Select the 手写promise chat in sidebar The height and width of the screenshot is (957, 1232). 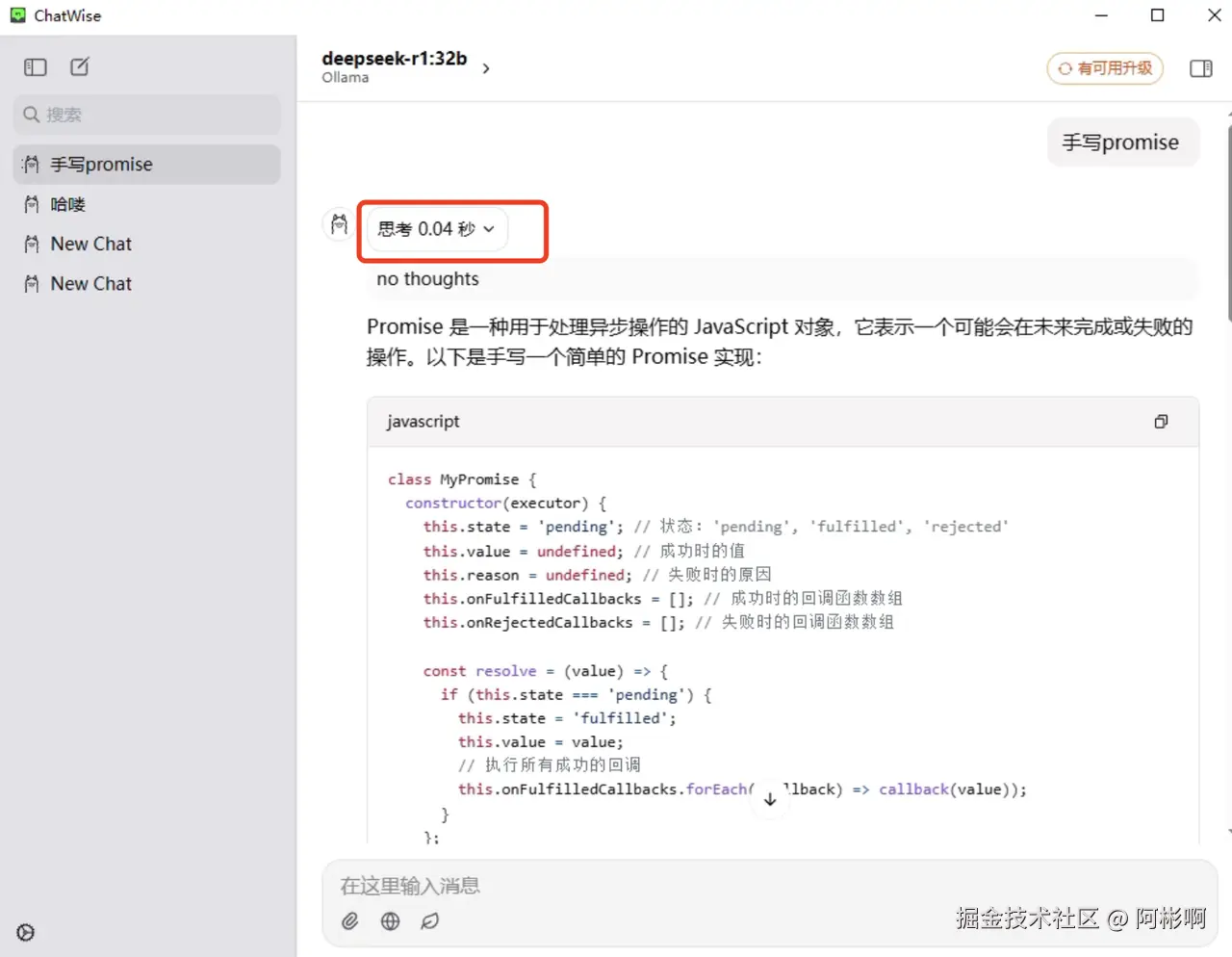tap(147, 165)
